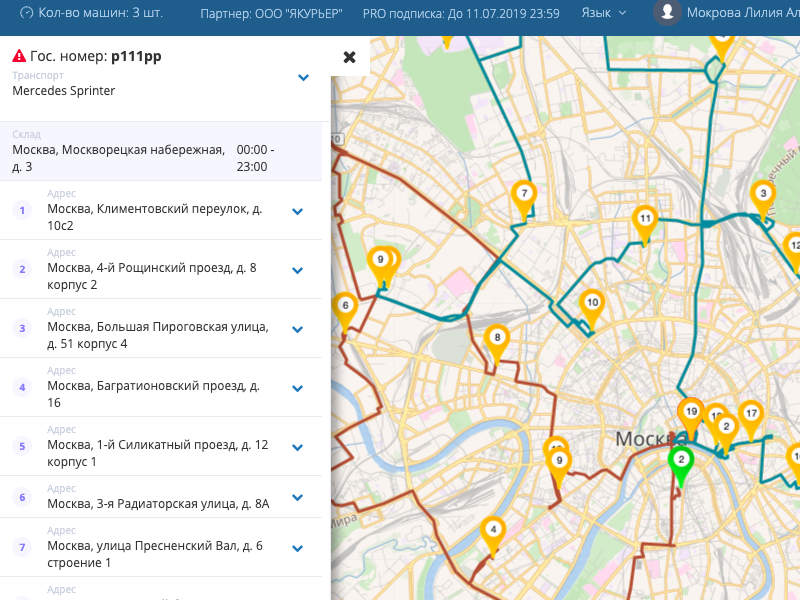Close the vehicle route panel
This screenshot has width=800, height=600.
(x=349, y=57)
